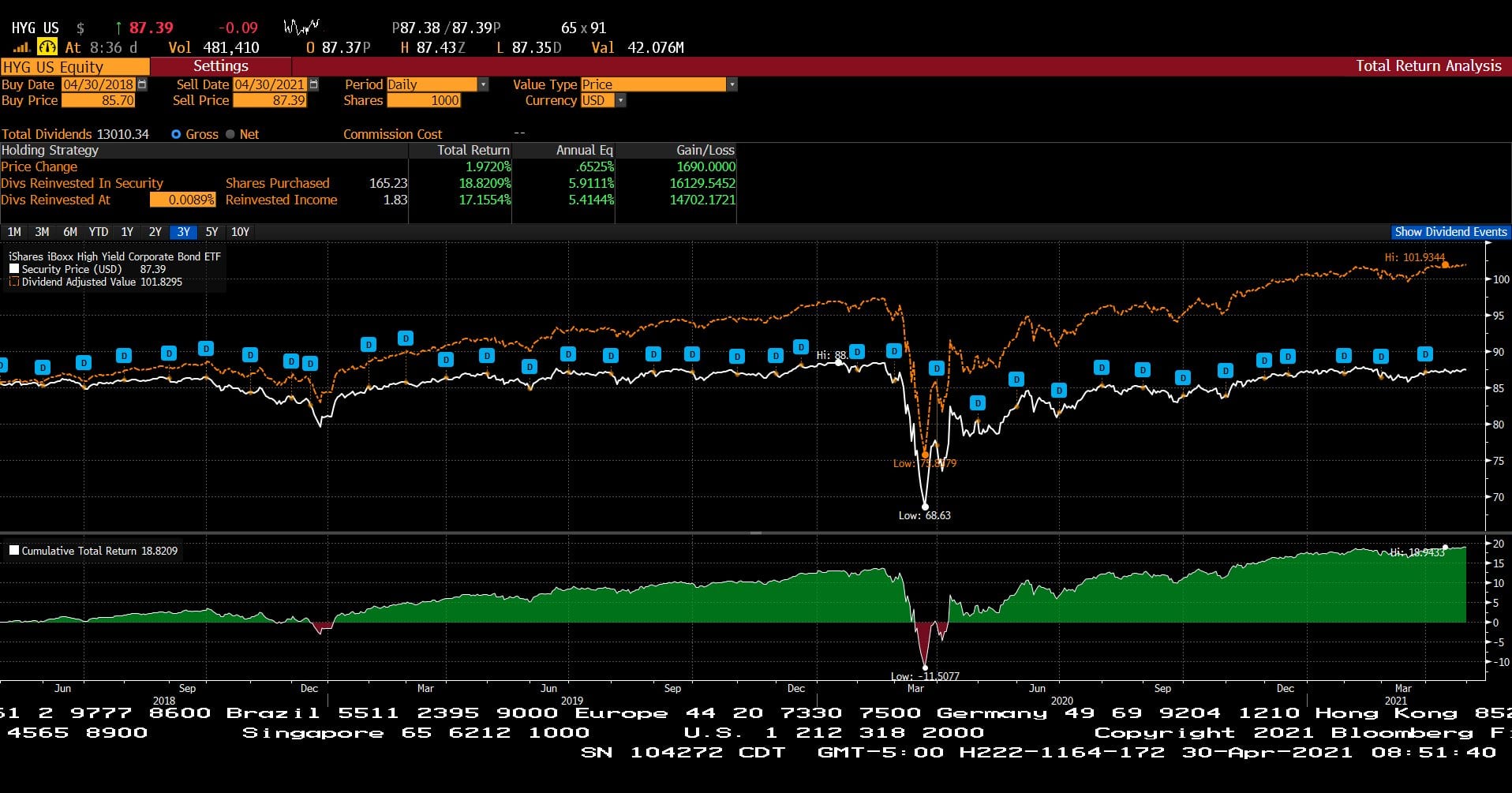Switch to the 1M range tab
The height and width of the screenshot is (793, 1512).
[14, 232]
